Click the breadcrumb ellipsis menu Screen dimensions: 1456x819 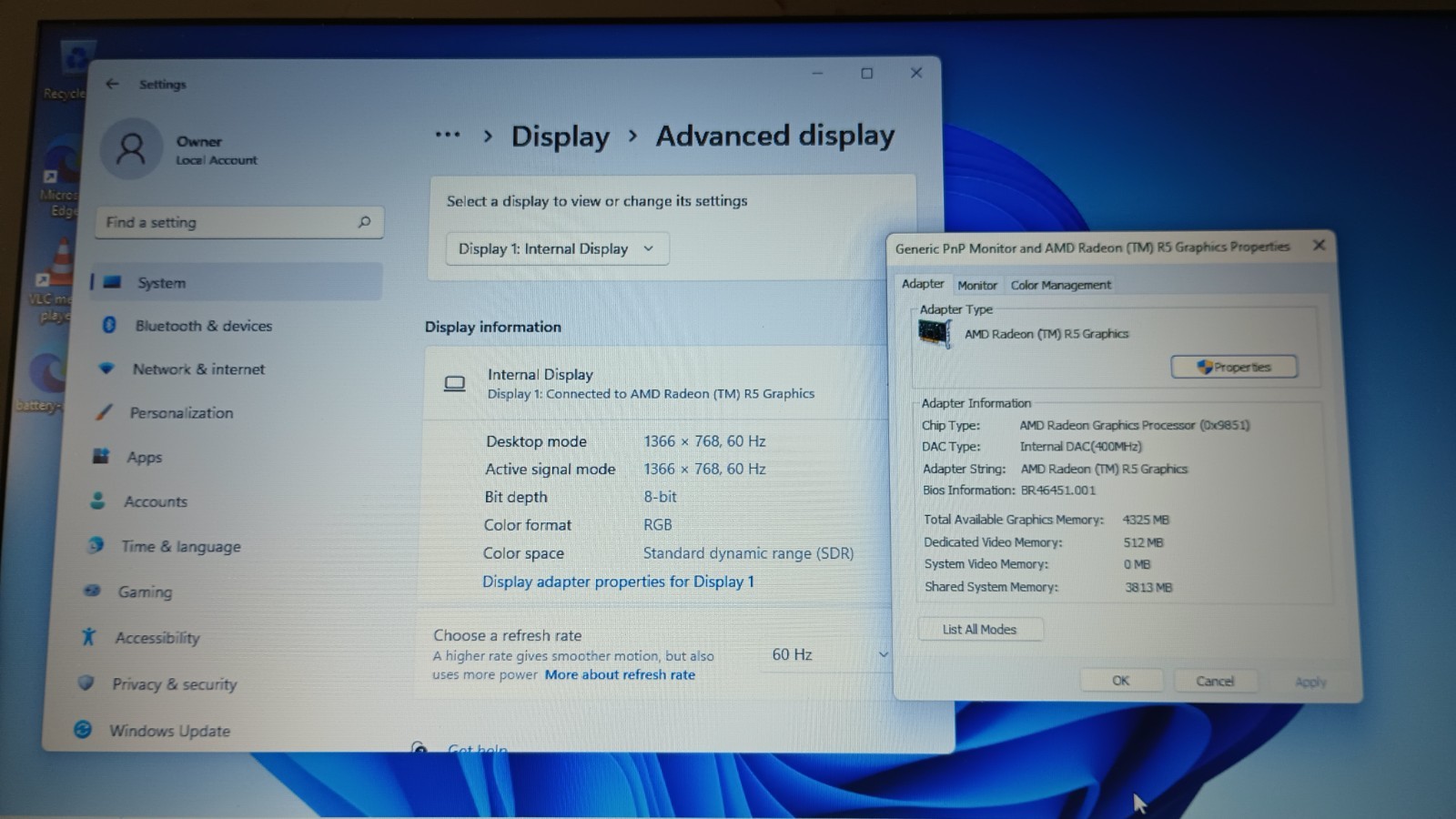[x=447, y=135]
